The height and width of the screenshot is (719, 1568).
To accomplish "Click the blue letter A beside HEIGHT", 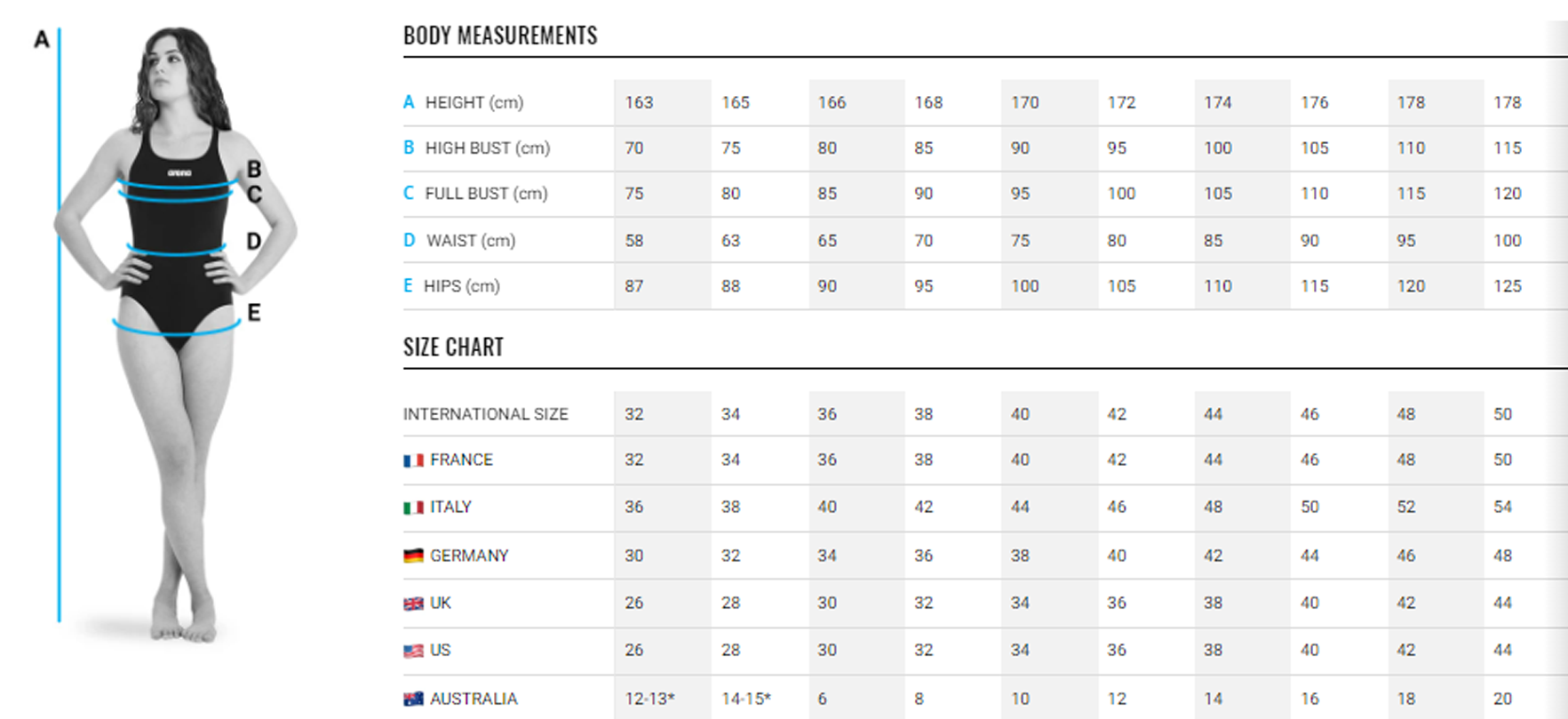I will (409, 102).
